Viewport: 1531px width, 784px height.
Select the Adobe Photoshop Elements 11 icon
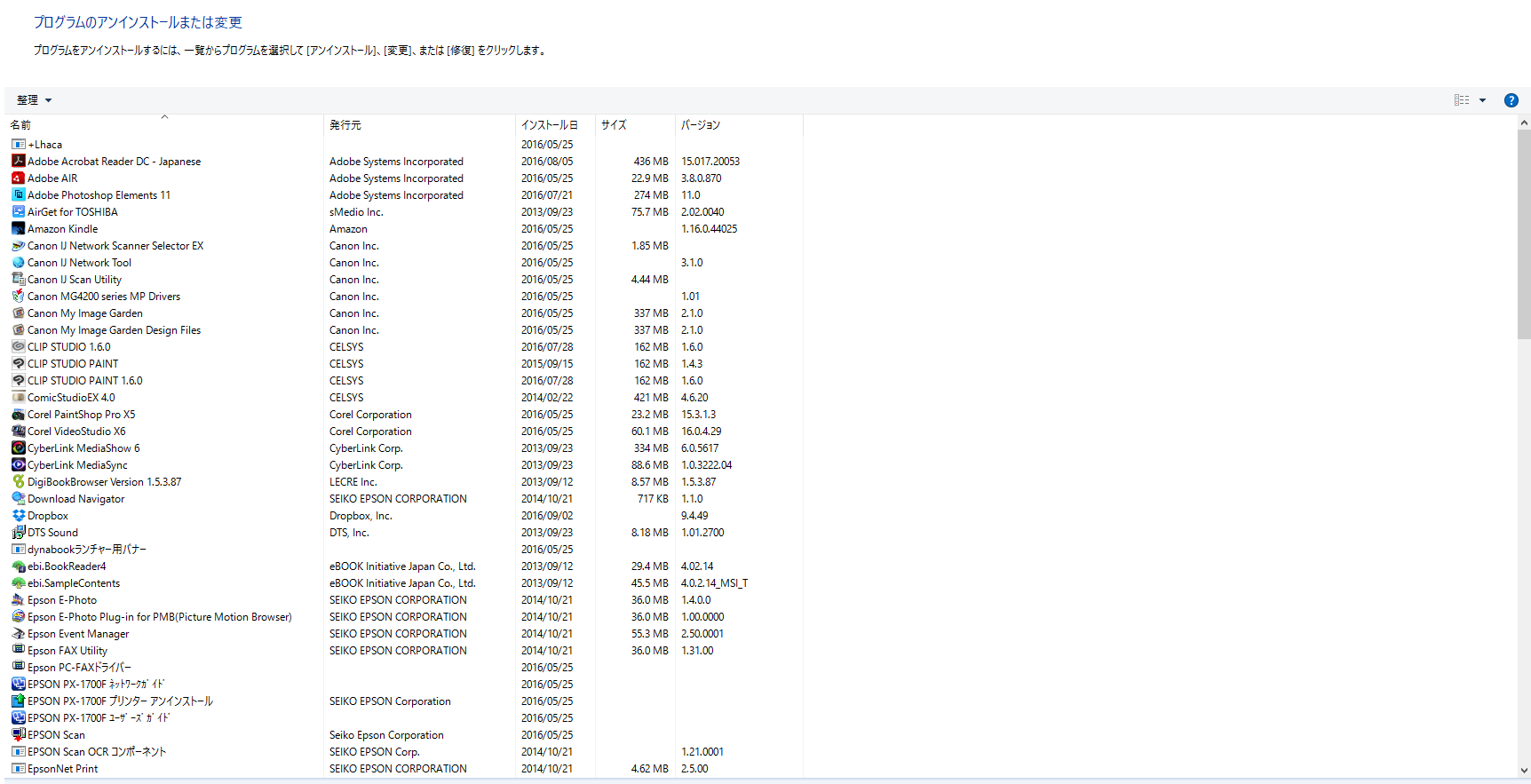point(18,194)
